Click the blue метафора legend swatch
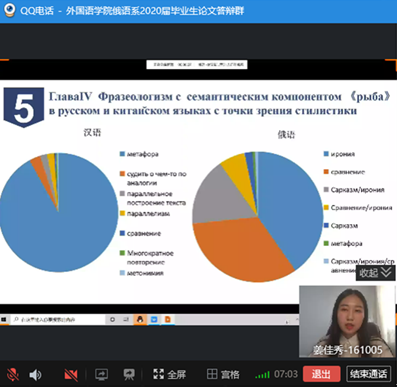 (122, 154)
